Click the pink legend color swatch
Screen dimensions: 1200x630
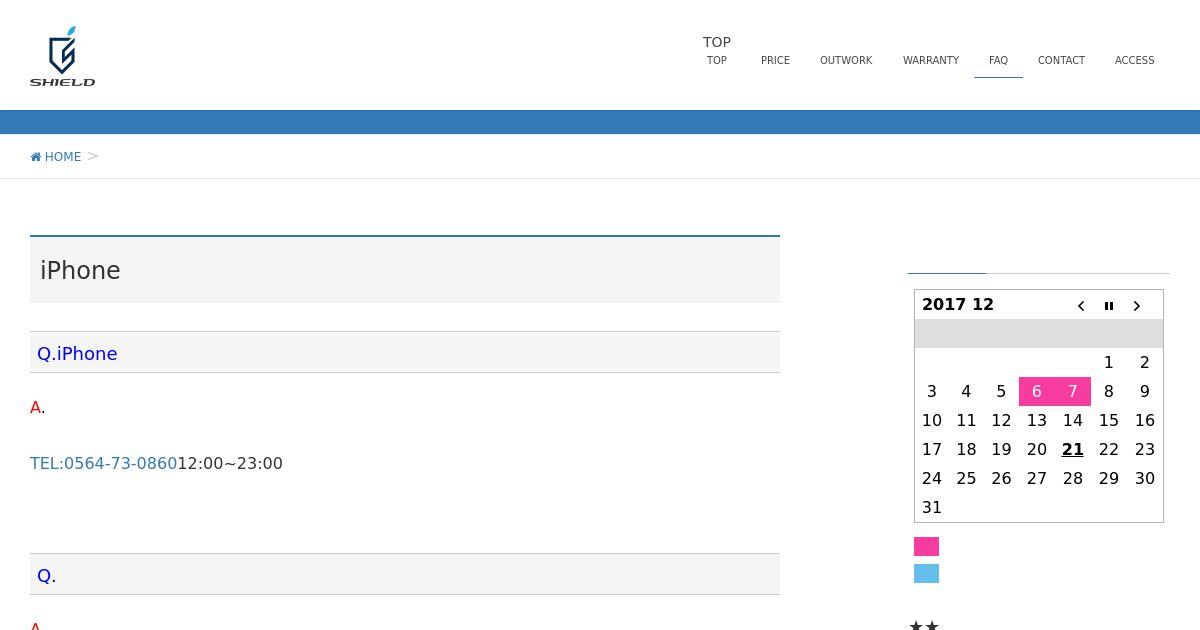tap(926, 547)
